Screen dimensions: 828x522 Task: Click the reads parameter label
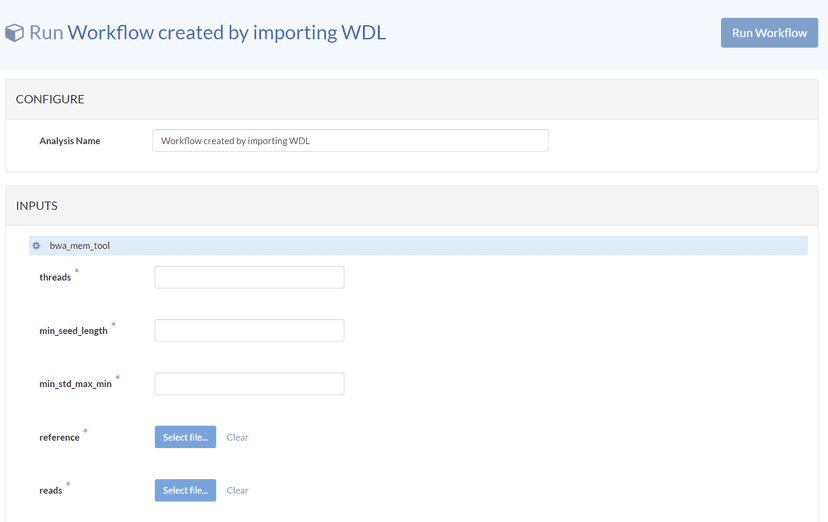pyautogui.click(x=50, y=491)
